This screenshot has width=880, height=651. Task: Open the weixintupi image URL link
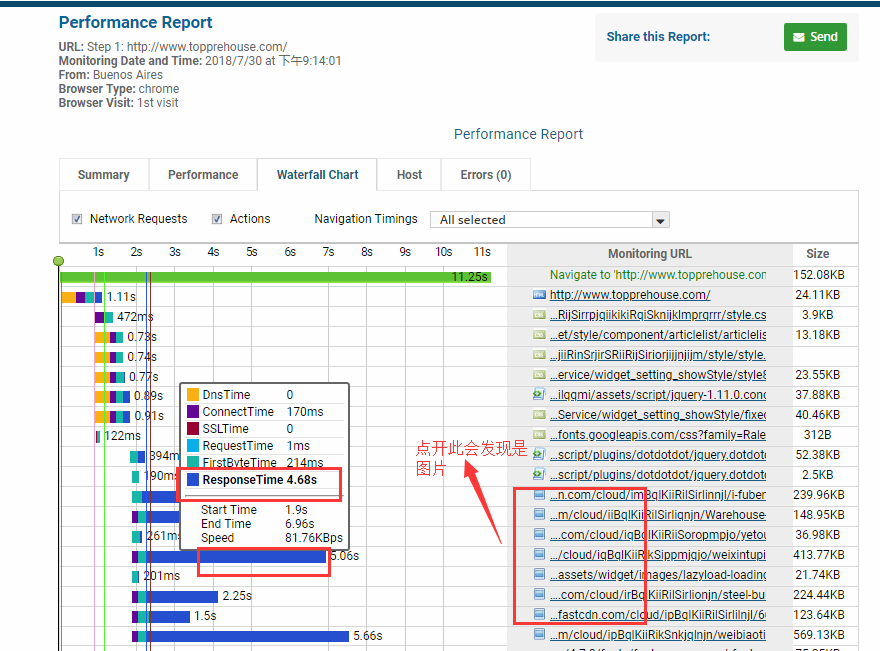(657, 555)
